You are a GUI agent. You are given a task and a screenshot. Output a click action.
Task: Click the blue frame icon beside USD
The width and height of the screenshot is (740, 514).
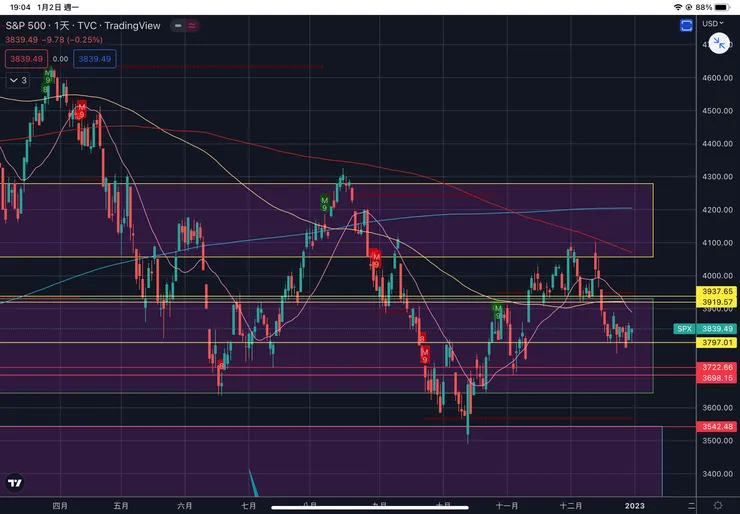(x=686, y=25)
